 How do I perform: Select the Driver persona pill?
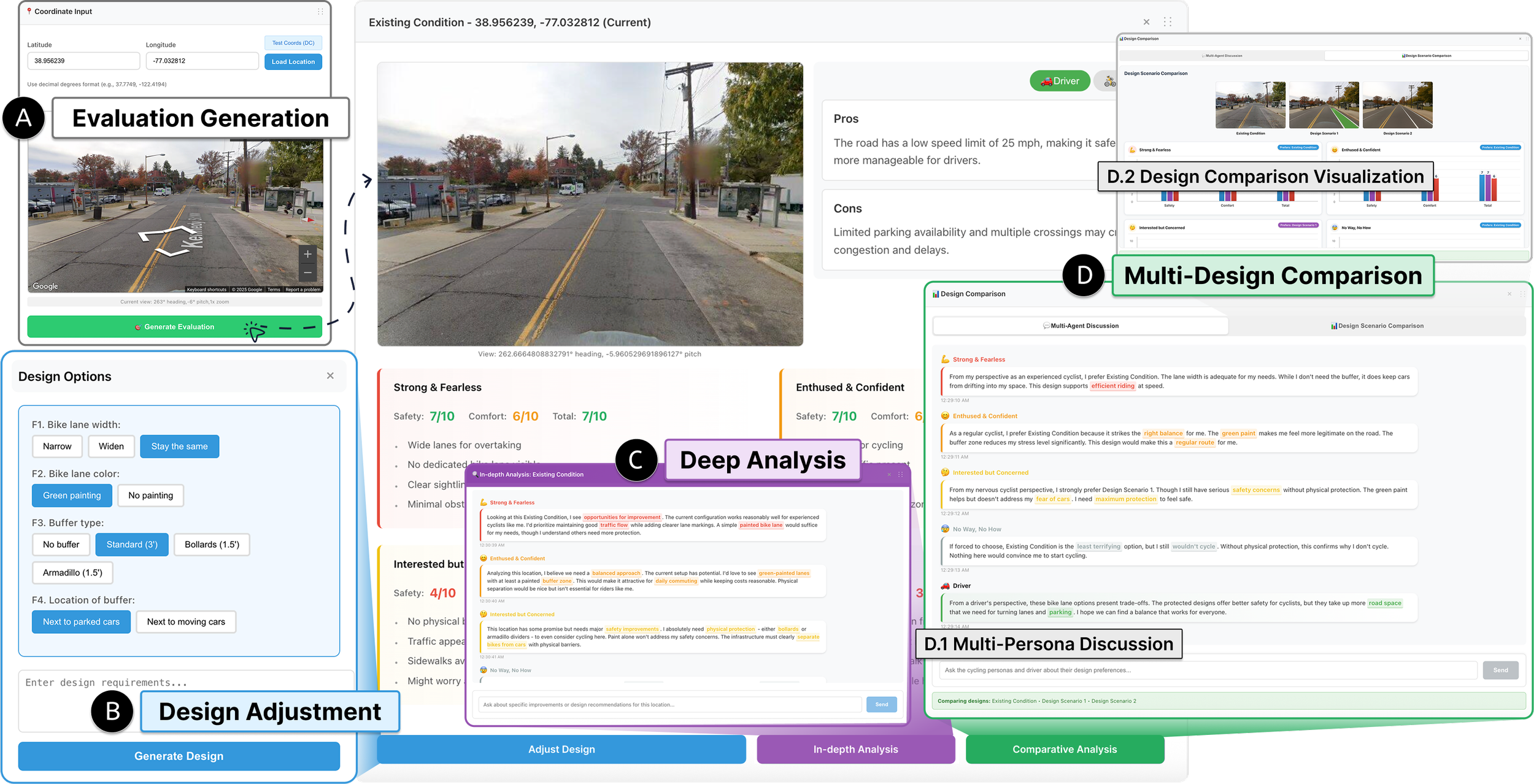1059,81
